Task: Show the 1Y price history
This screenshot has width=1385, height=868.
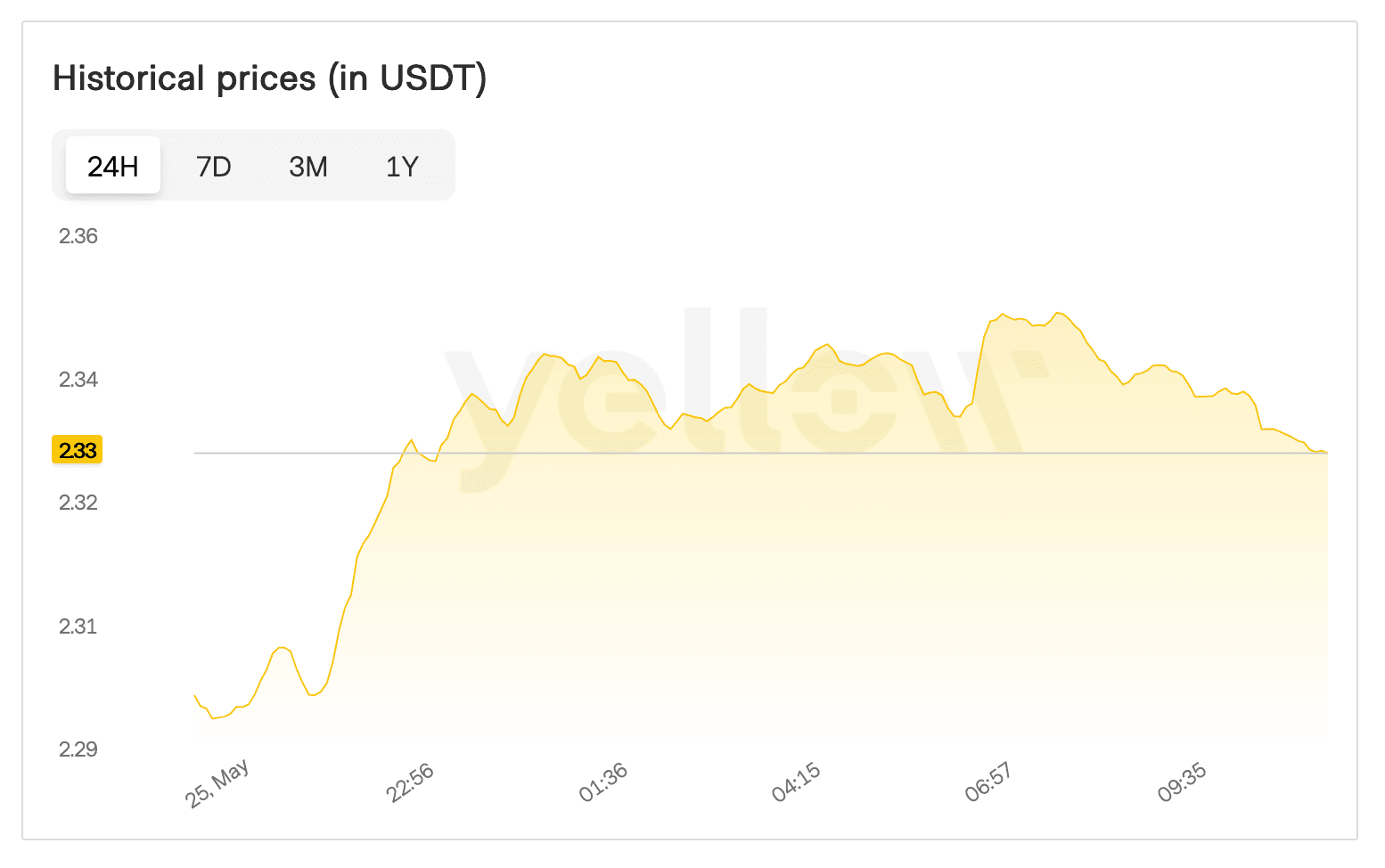Action: coord(402,166)
